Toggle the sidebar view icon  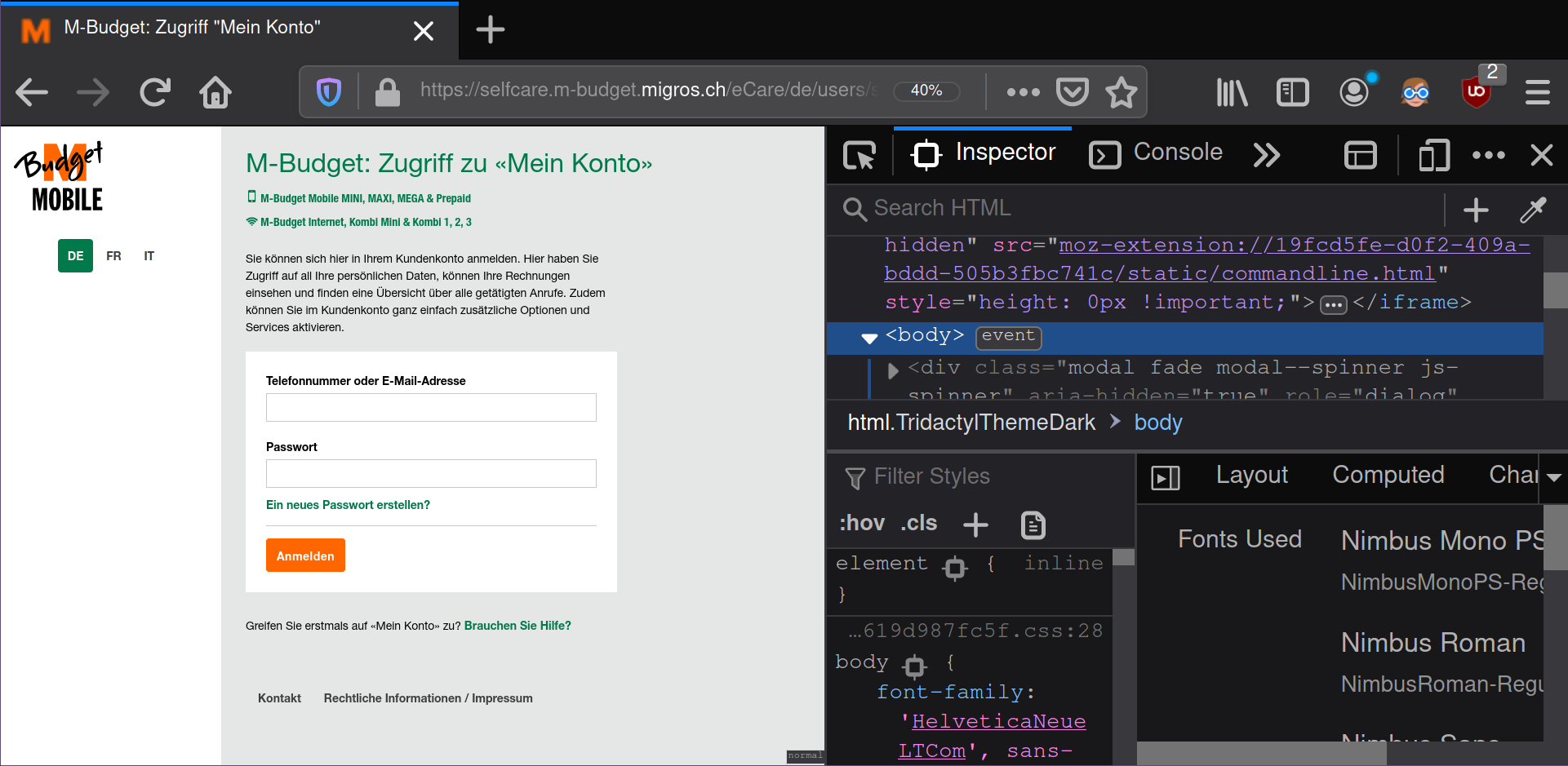[1293, 92]
